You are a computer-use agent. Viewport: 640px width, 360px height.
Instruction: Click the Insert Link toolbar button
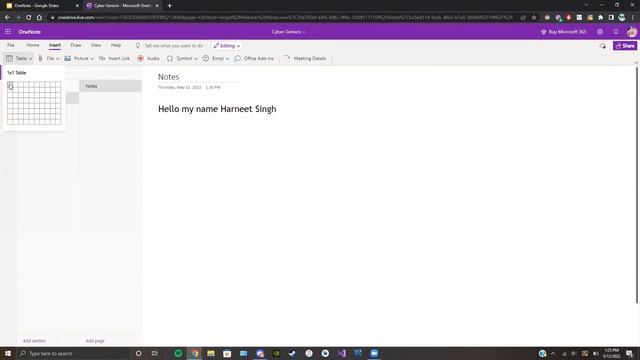114,58
